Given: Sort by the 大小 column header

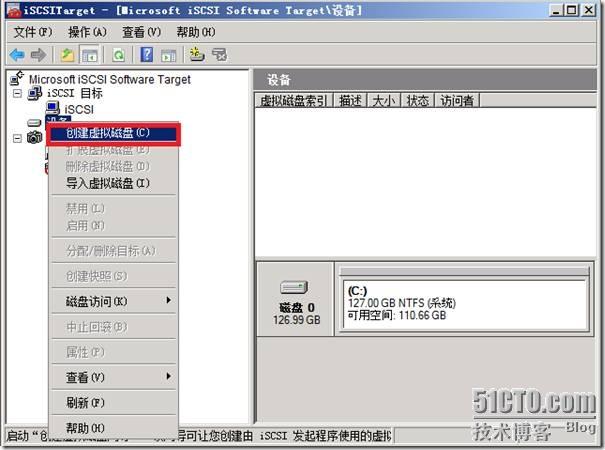Looking at the screenshot, I should click(384, 101).
